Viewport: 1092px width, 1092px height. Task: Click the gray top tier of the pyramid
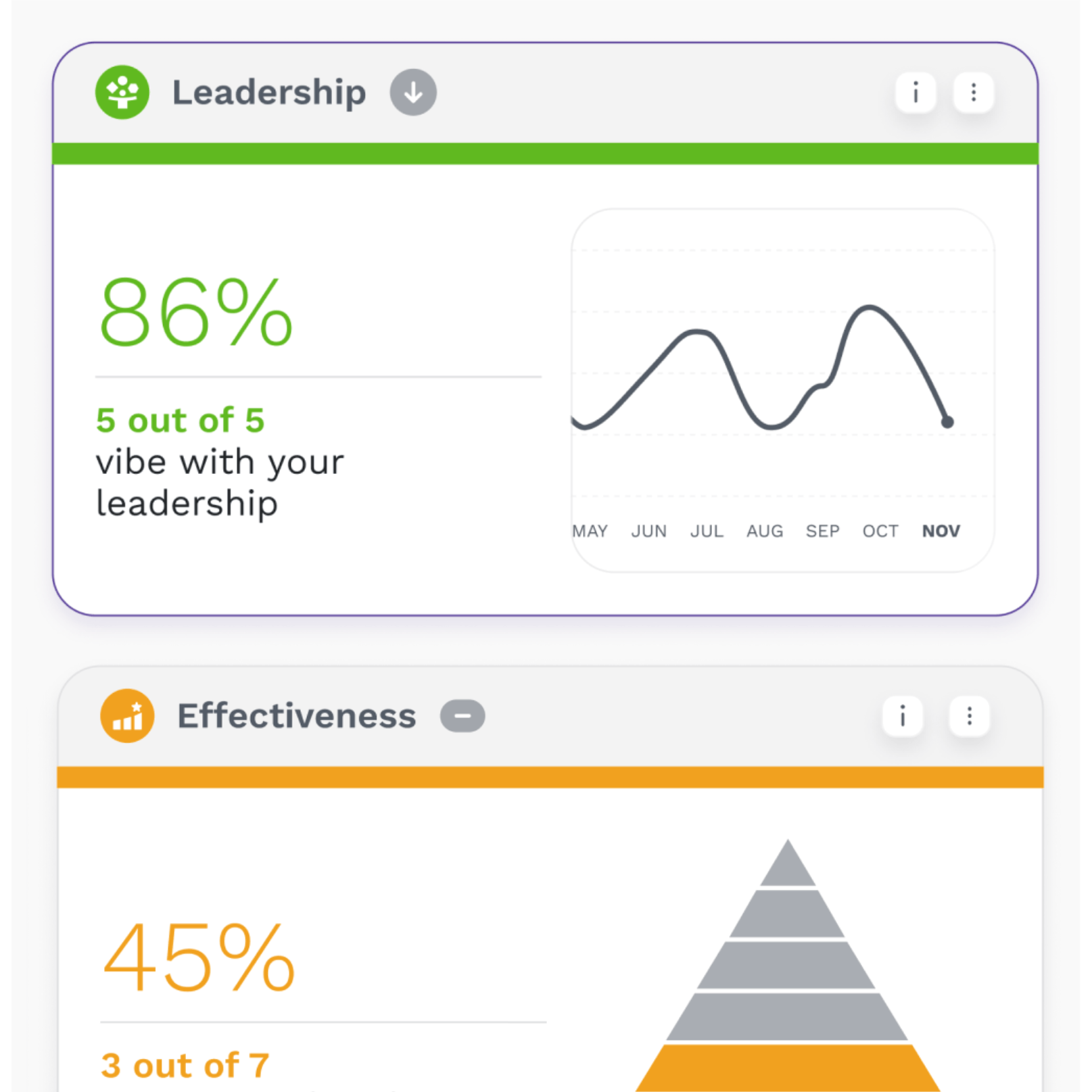click(x=788, y=867)
